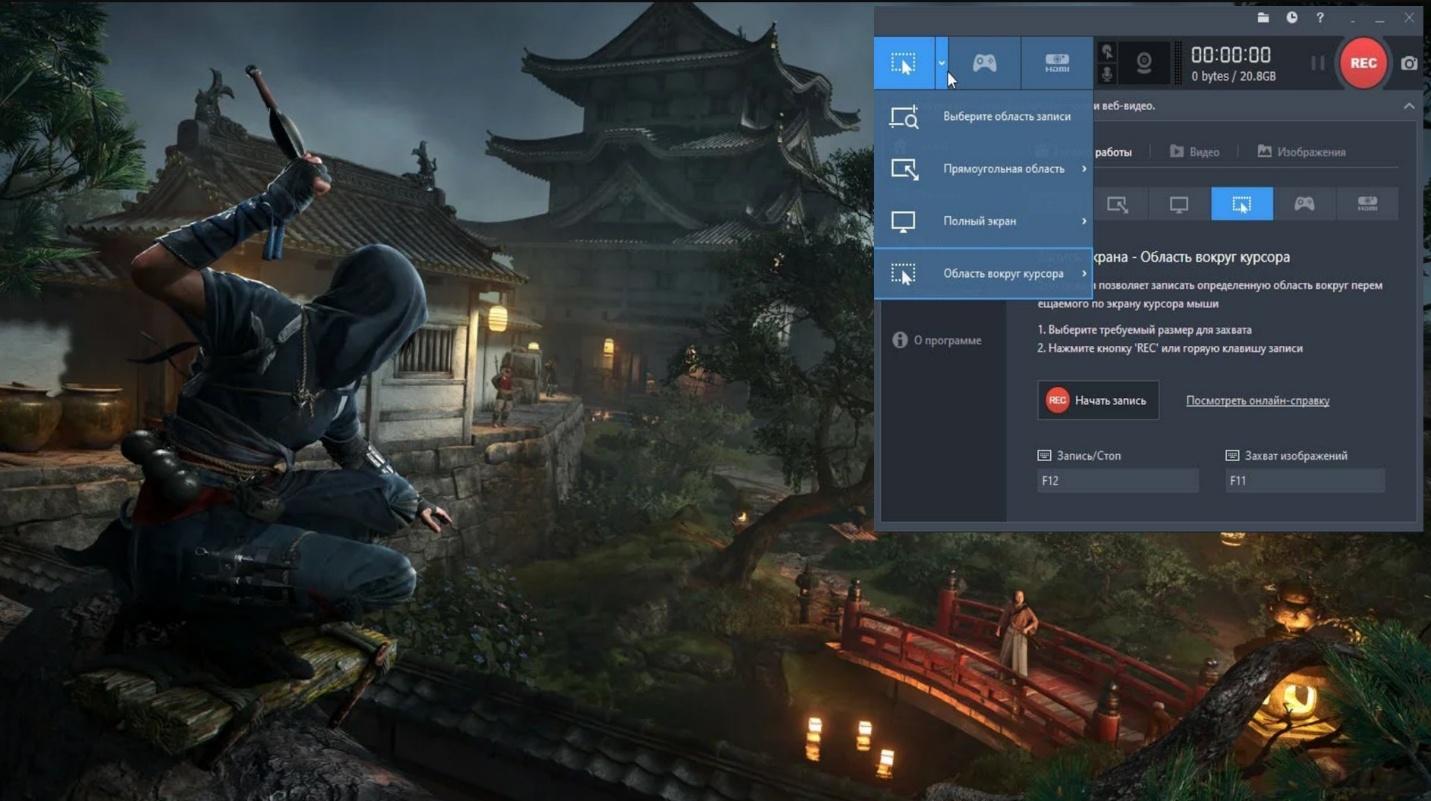The image size is (1431, 801).
Task: Start recording with the round red REC button
Action: [x=1364, y=62]
